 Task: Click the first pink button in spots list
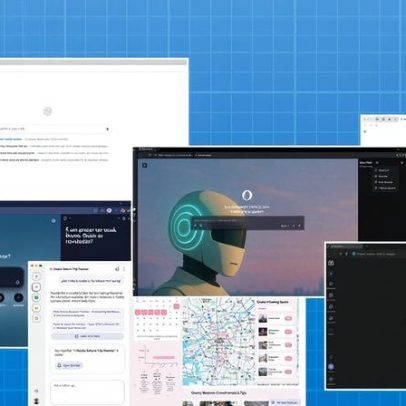point(288,318)
